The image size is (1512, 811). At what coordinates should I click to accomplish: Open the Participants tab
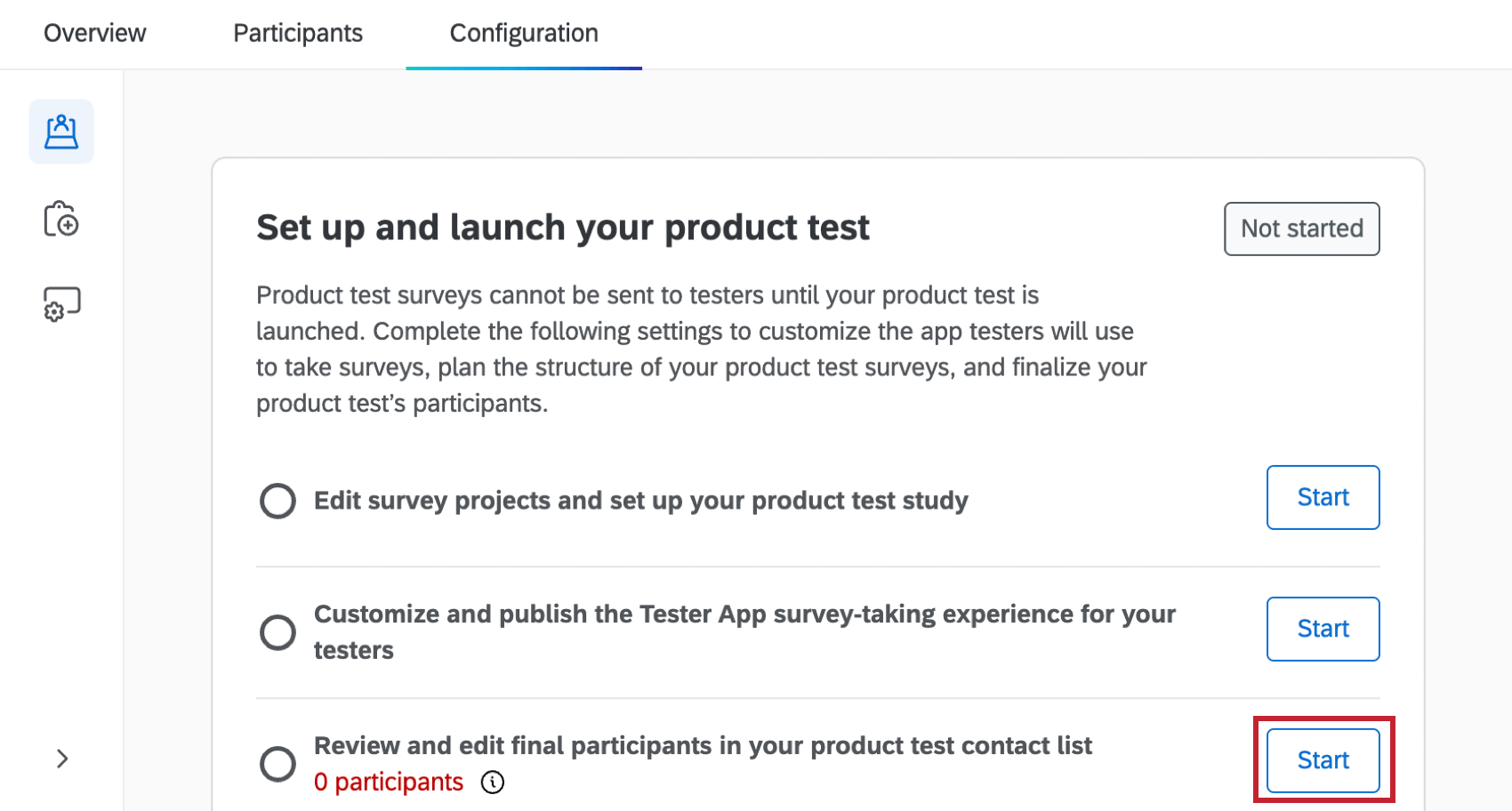[x=297, y=33]
